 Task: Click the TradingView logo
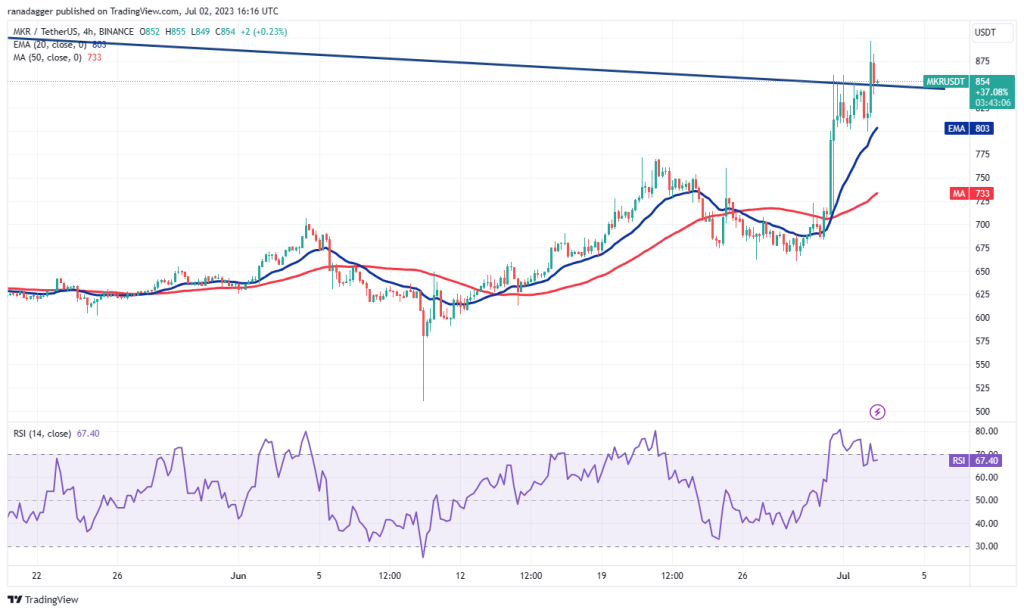tap(40, 597)
